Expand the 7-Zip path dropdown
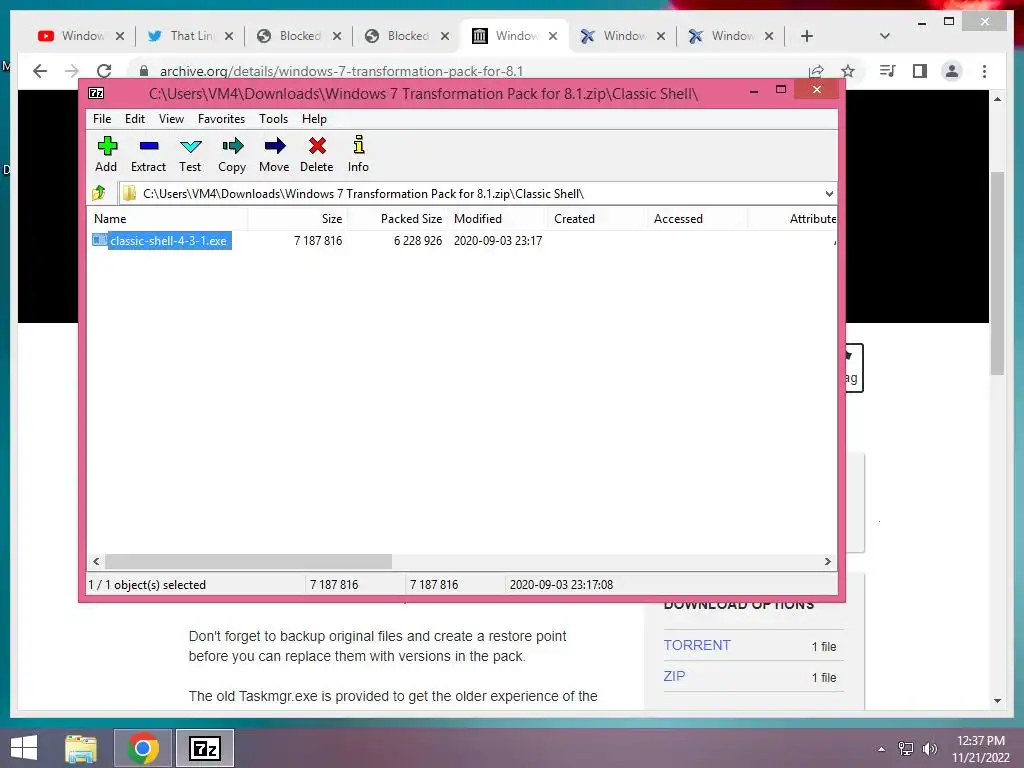Viewport: 1024px width, 768px height. pos(828,193)
